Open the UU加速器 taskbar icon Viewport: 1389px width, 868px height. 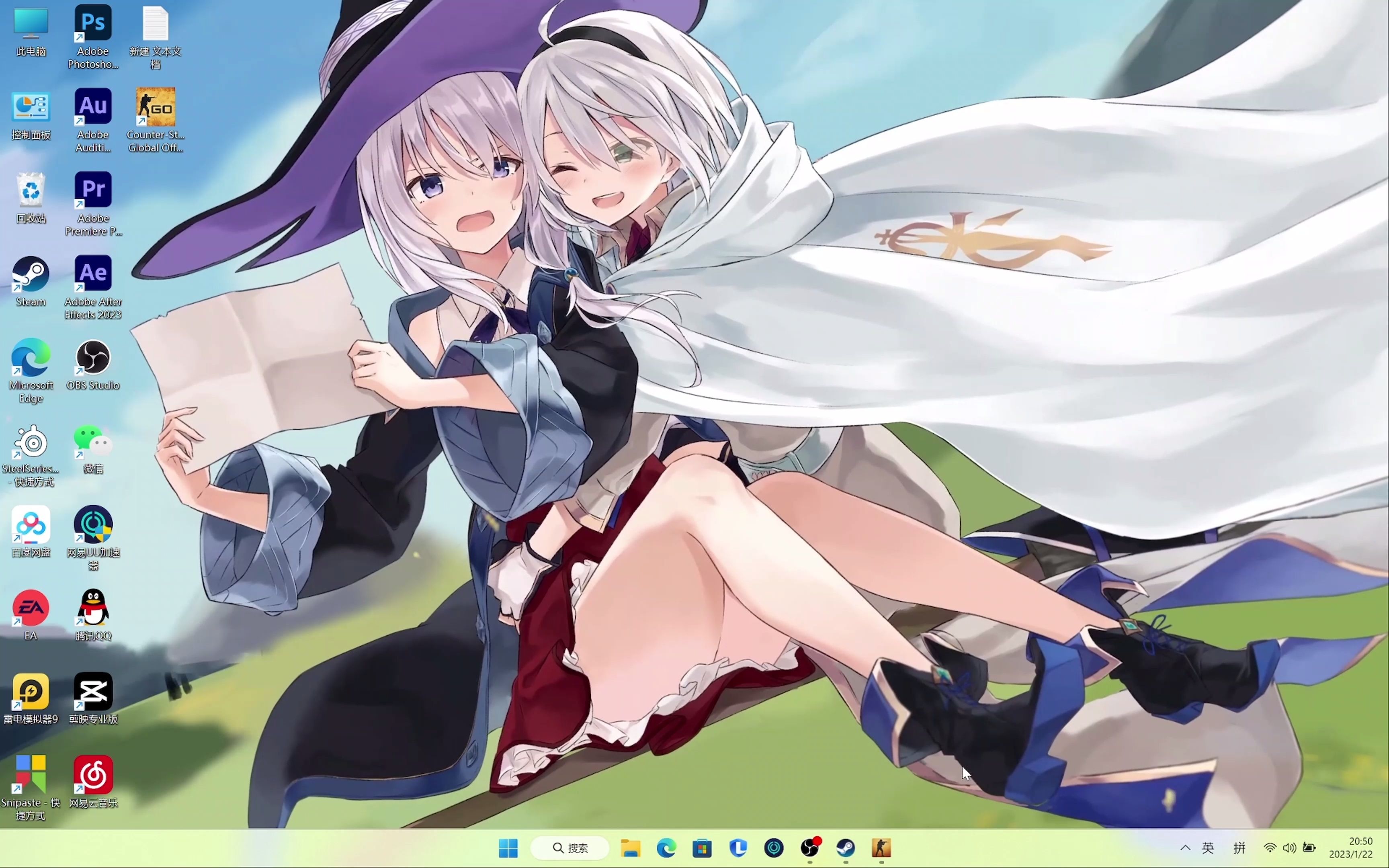(774, 848)
